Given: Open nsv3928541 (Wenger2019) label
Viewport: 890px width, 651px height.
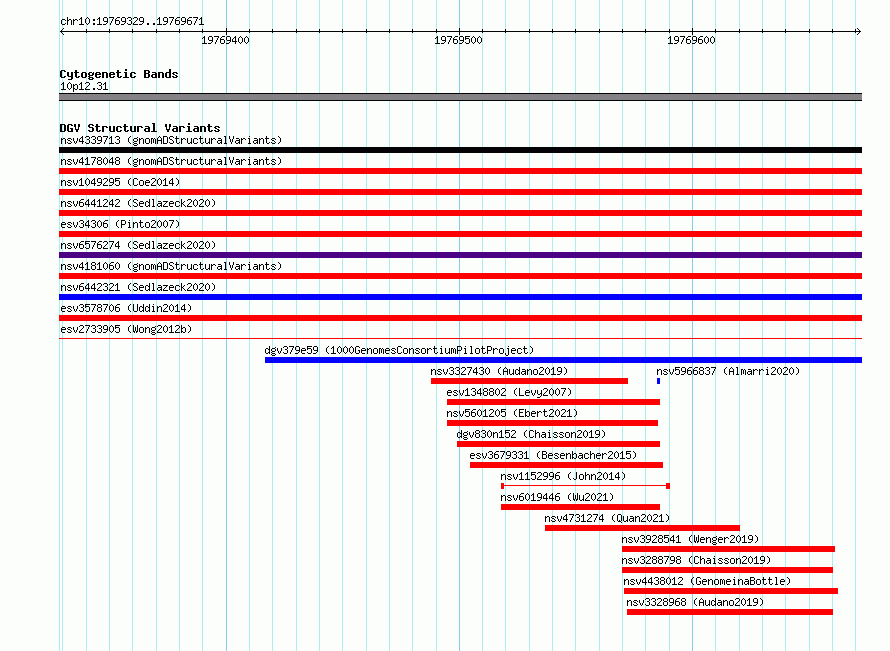Looking at the screenshot, I should [690, 539].
